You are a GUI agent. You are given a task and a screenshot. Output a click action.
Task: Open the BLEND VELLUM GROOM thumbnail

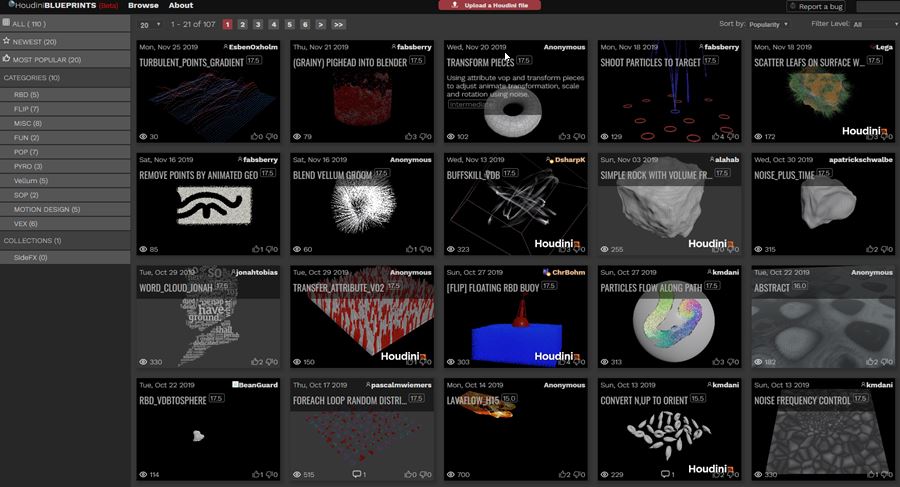point(362,206)
